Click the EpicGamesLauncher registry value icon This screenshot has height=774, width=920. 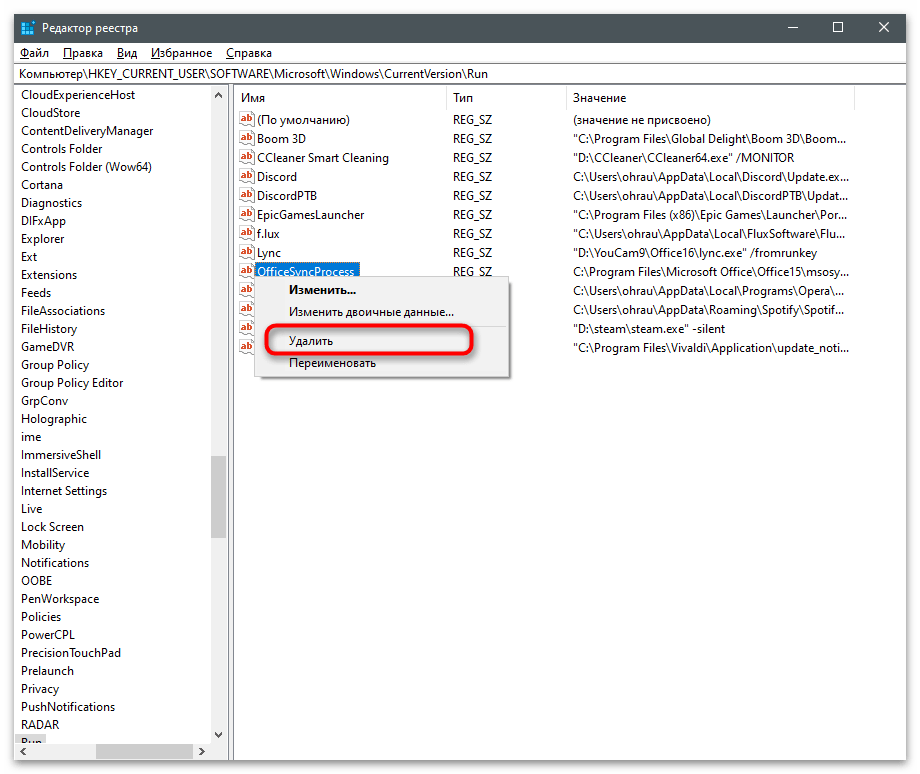click(247, 215)
